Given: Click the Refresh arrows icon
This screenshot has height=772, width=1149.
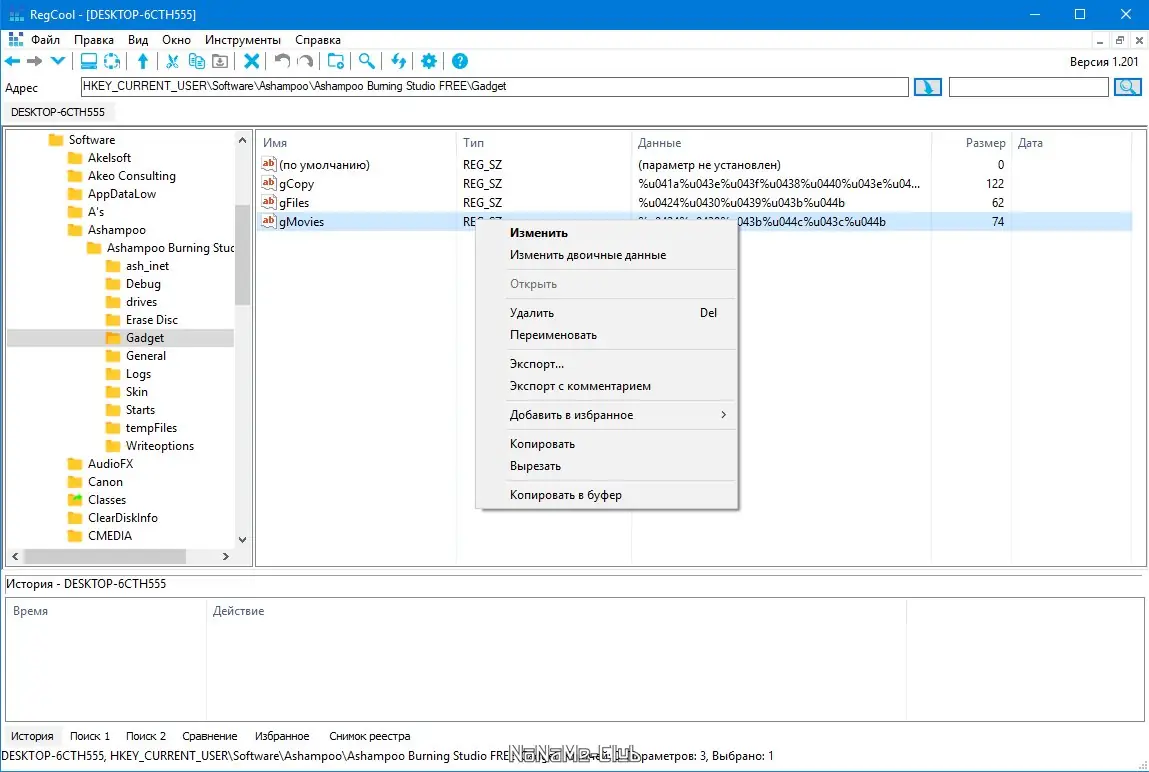Looking at the screenshot, I should point(399,62).
